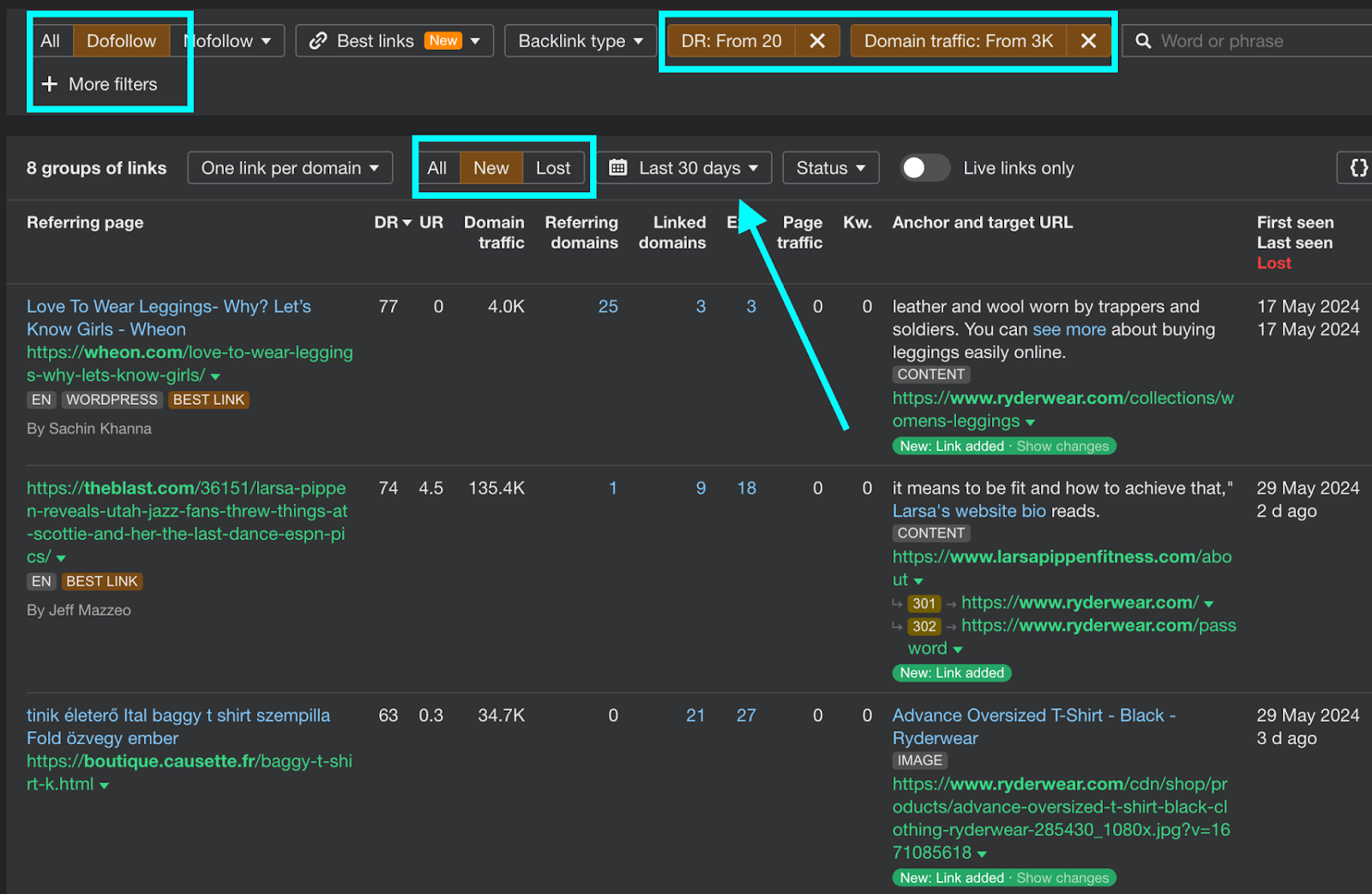The image size is (1372, 894).
Task: Sort by the UR column header
Action: tap(431, 223)
